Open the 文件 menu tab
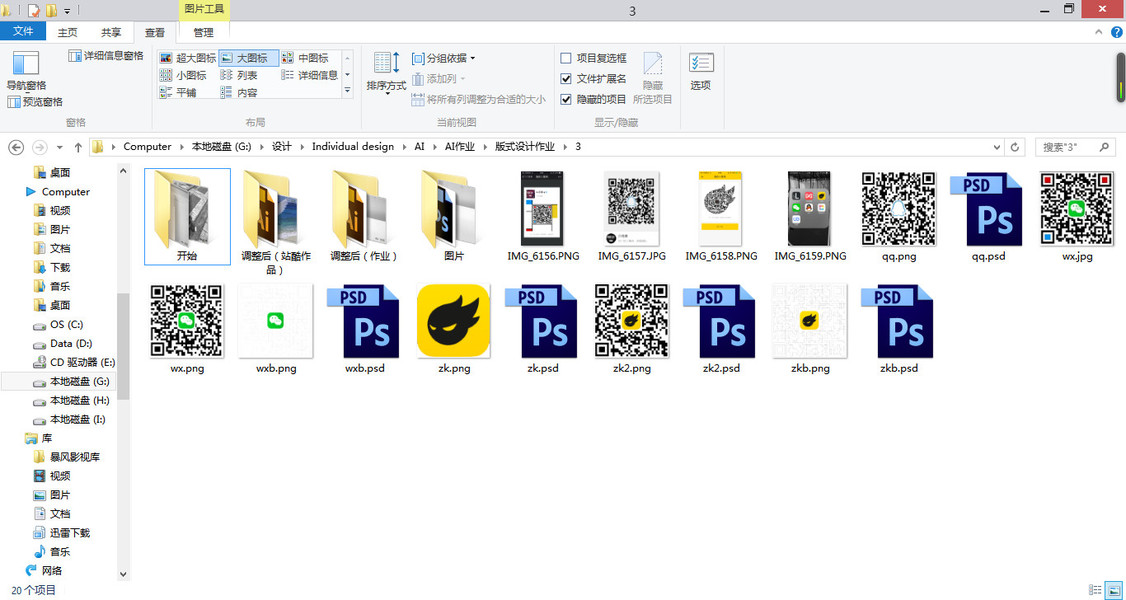1126x600 pixels. pyautogui.click(x=23, y=31)
